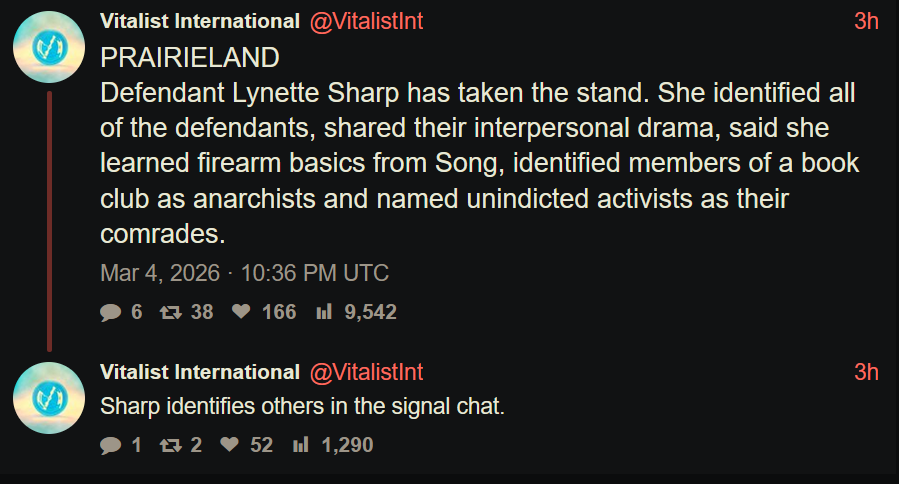This screenshot has height=484, width=899.
Task: Click the retweet icon showing 38
Action: 171,312
